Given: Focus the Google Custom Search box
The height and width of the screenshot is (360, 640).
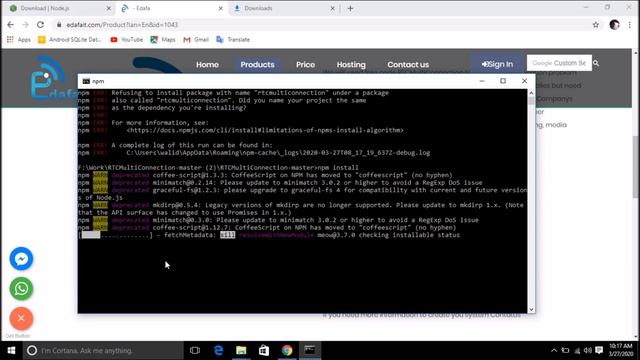Looking at the screenshot, I should coord(559,63).
